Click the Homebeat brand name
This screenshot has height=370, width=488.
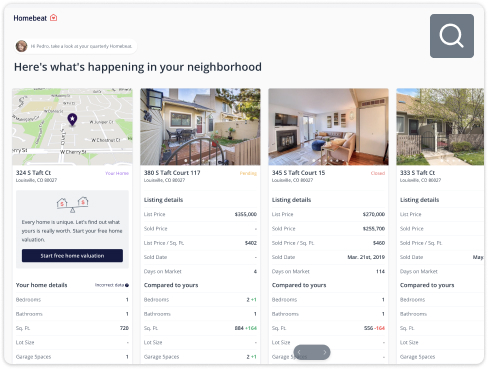30,18
